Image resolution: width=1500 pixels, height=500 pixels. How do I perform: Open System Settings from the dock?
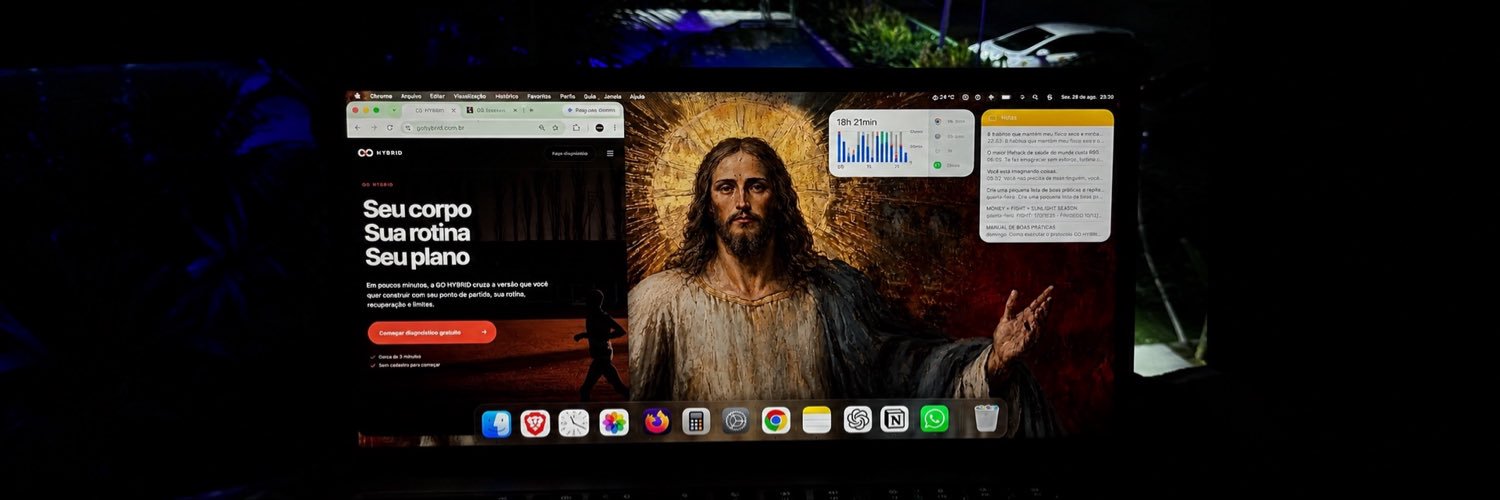coord(736,421)
